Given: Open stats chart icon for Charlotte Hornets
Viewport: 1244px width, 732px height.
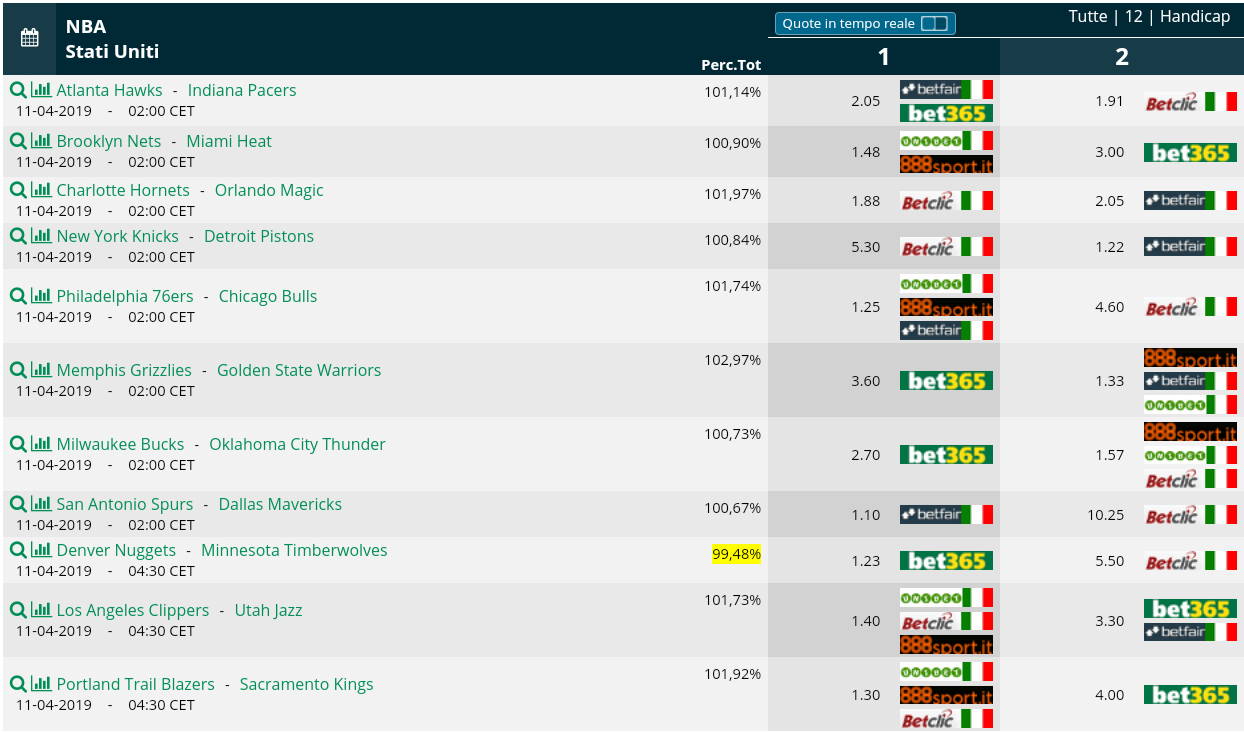Looking at the screenshot, I should 41,190.
